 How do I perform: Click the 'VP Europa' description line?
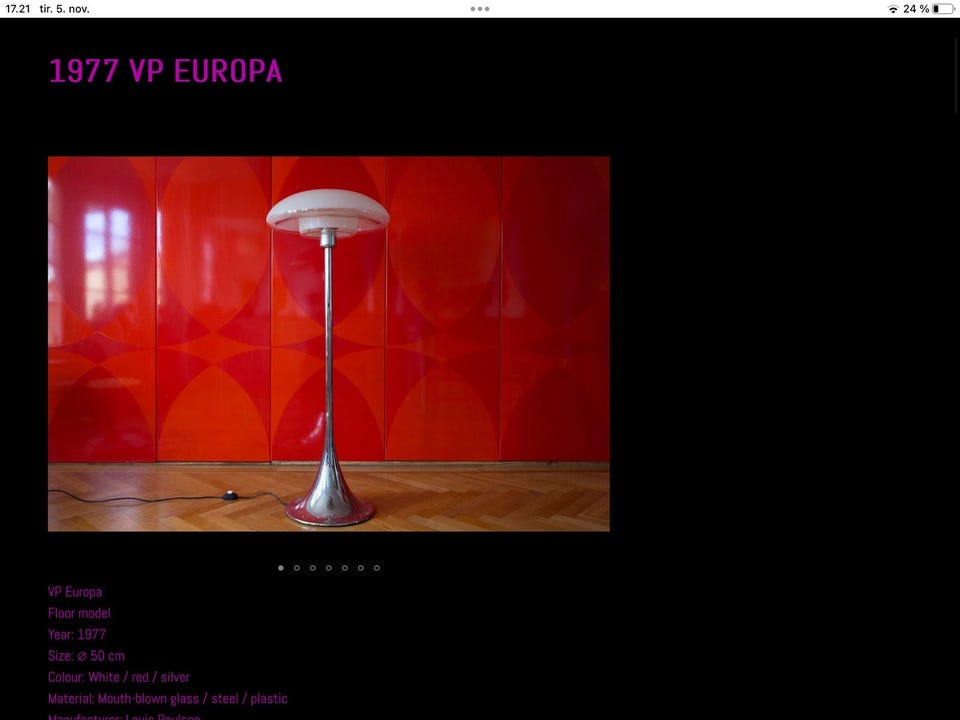pyautogui.click(x=75, y=592)
